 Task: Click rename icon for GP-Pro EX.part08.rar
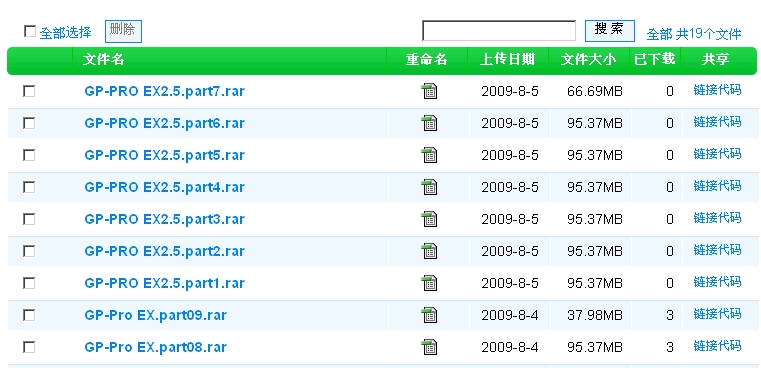coord(429,347)
